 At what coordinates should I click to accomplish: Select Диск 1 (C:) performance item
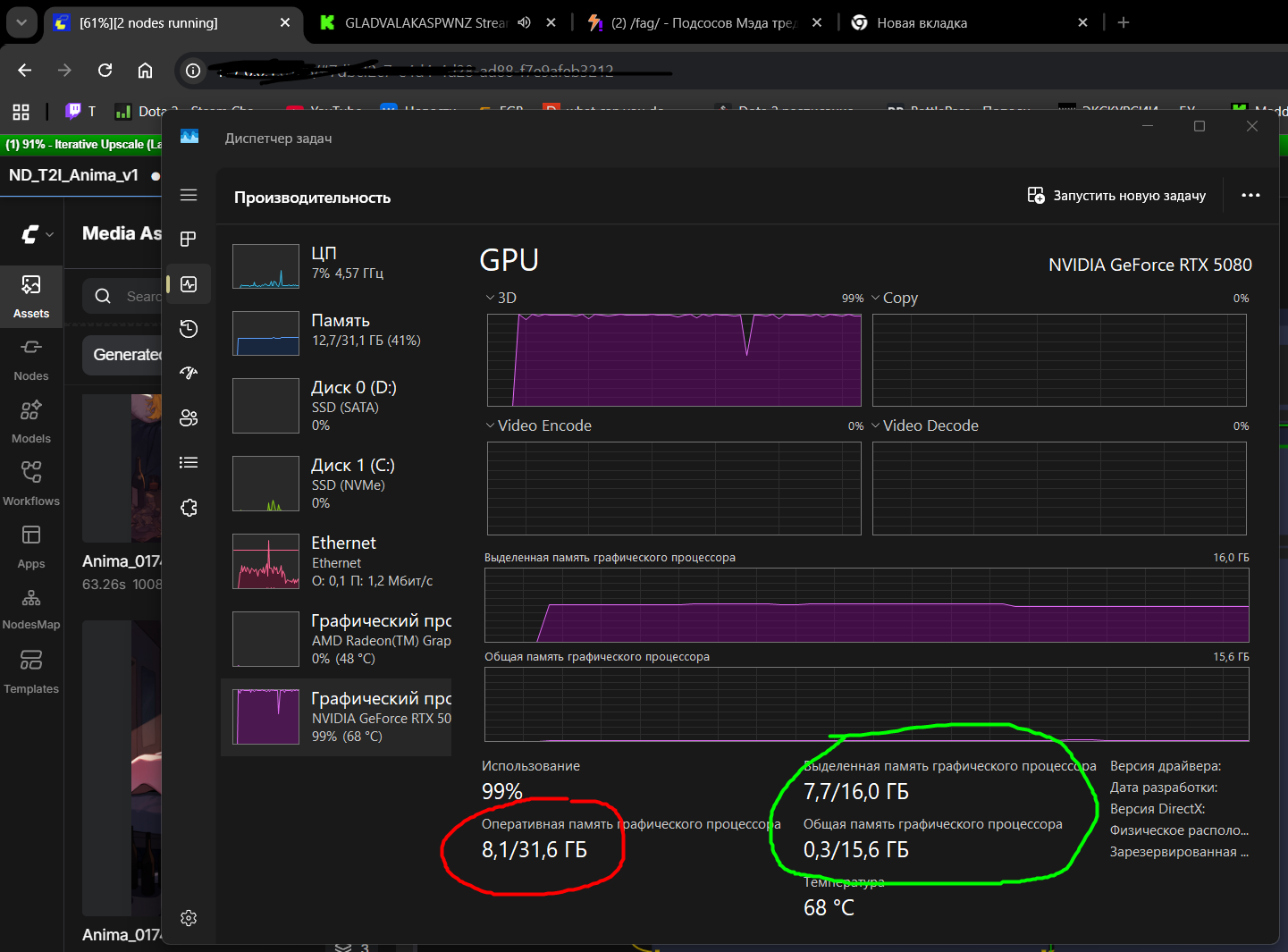coord(336,483)
